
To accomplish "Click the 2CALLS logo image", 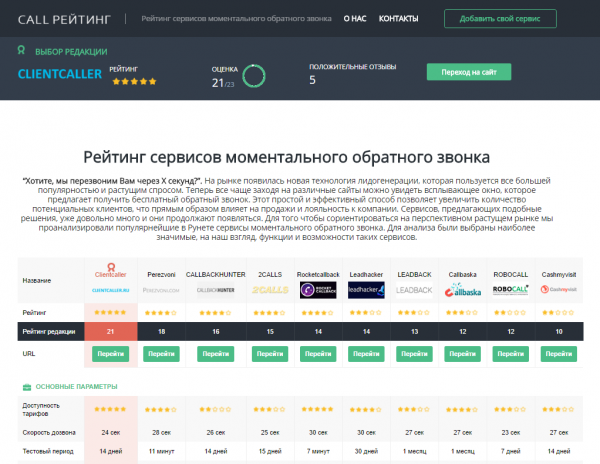I will [270, 290].
